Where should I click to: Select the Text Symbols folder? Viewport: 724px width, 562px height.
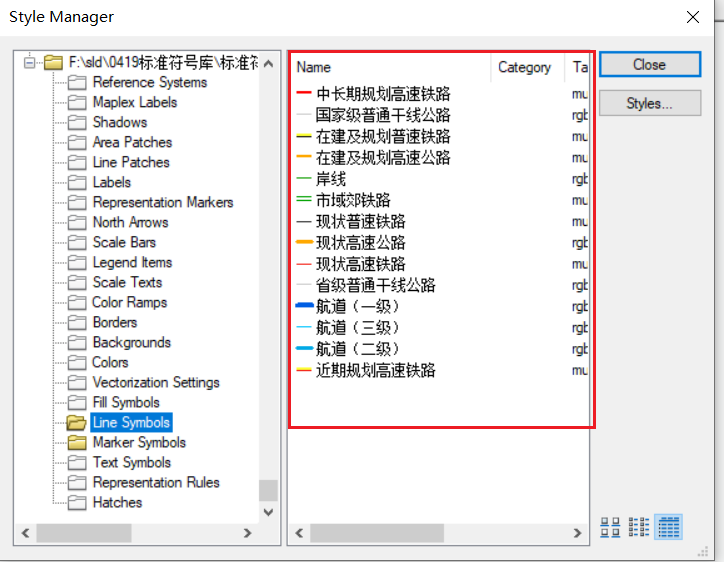[x=132, y=462]
